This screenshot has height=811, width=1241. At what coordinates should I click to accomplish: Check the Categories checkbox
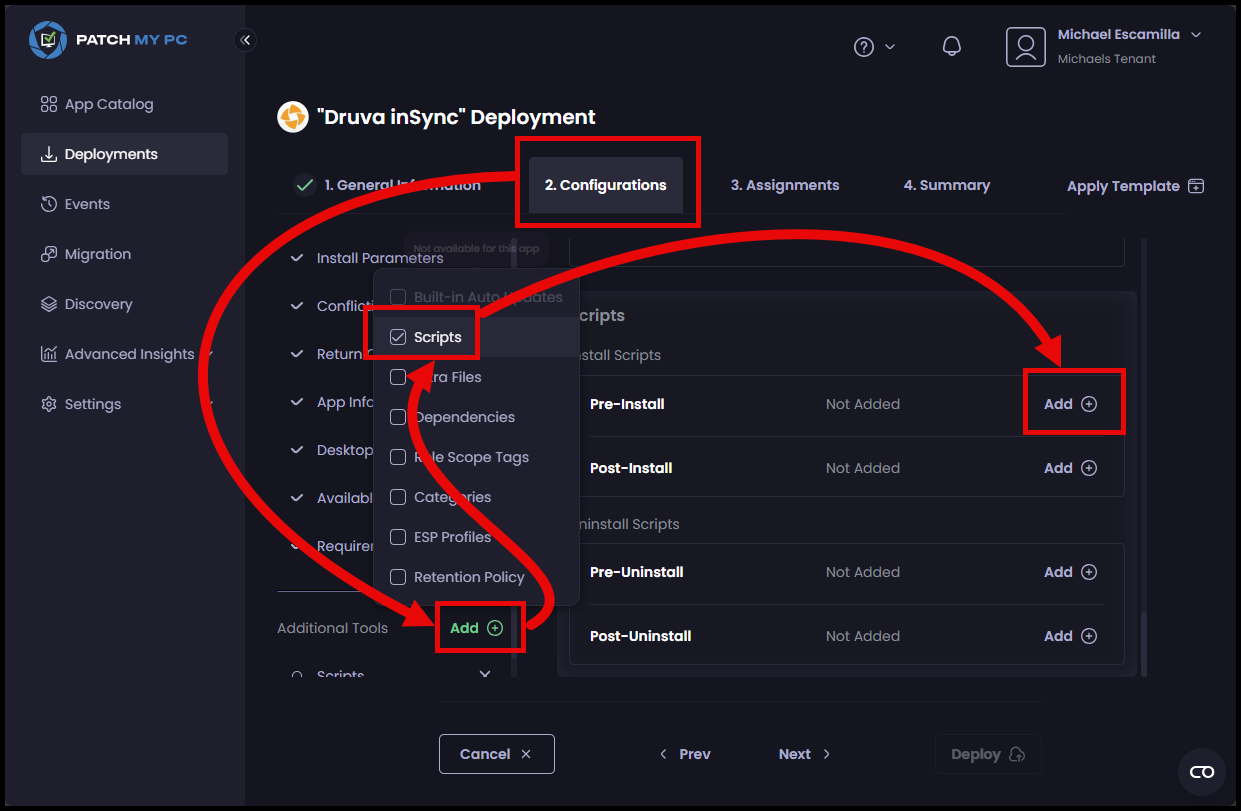[398, 497]
